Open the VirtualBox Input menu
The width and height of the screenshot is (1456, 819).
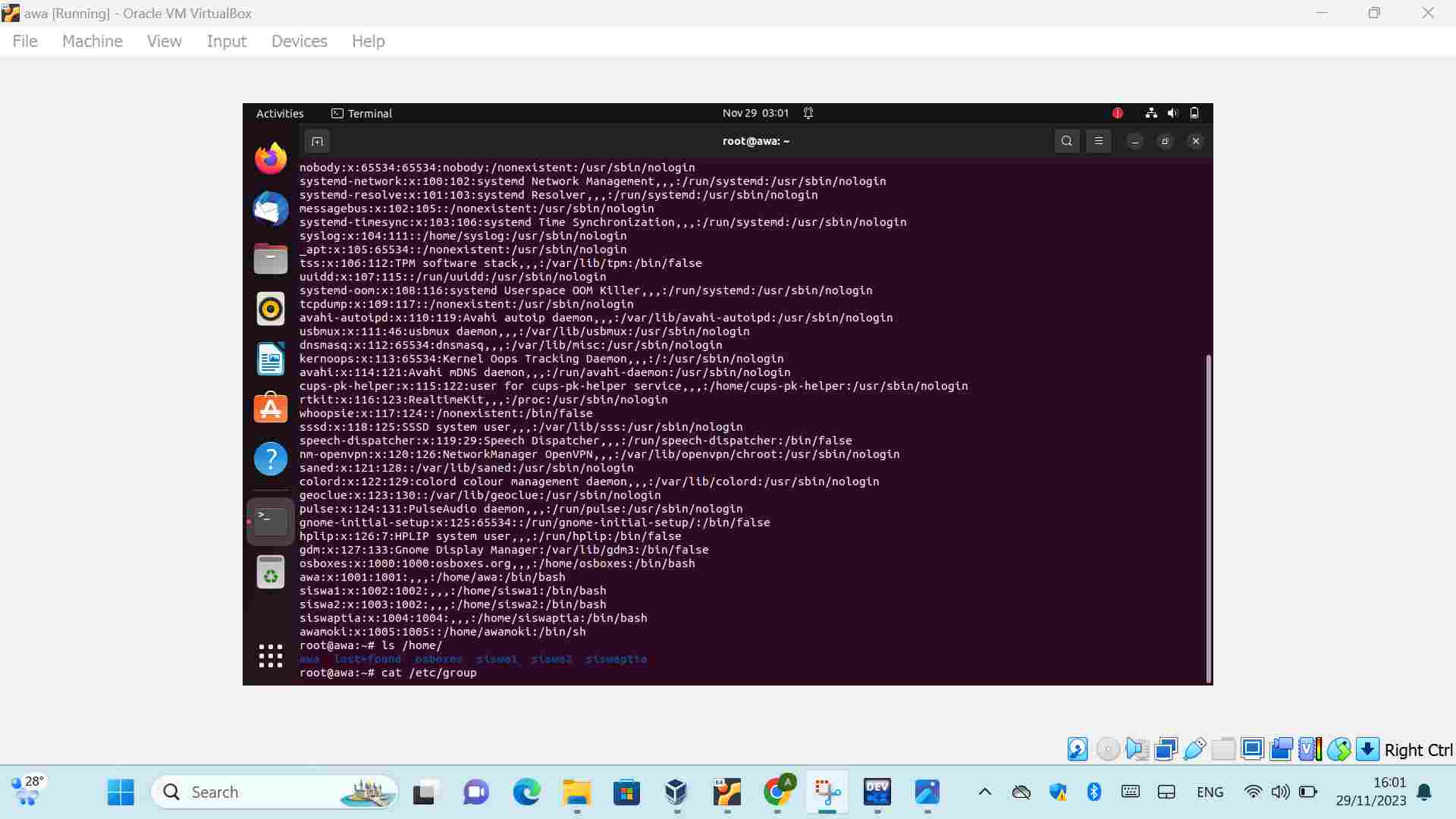tap(227, 41)
